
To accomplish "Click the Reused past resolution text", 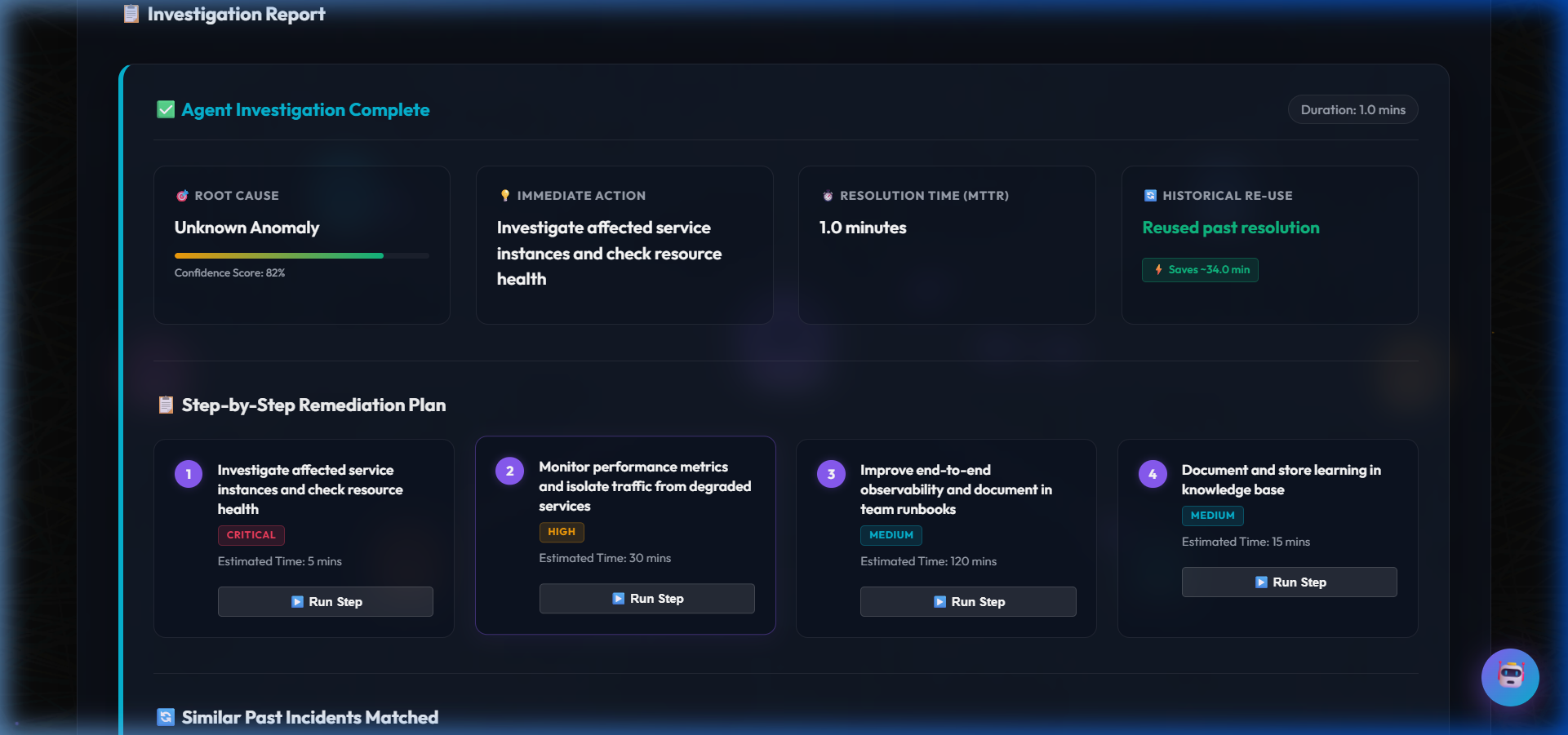I will pos(1231,228).
